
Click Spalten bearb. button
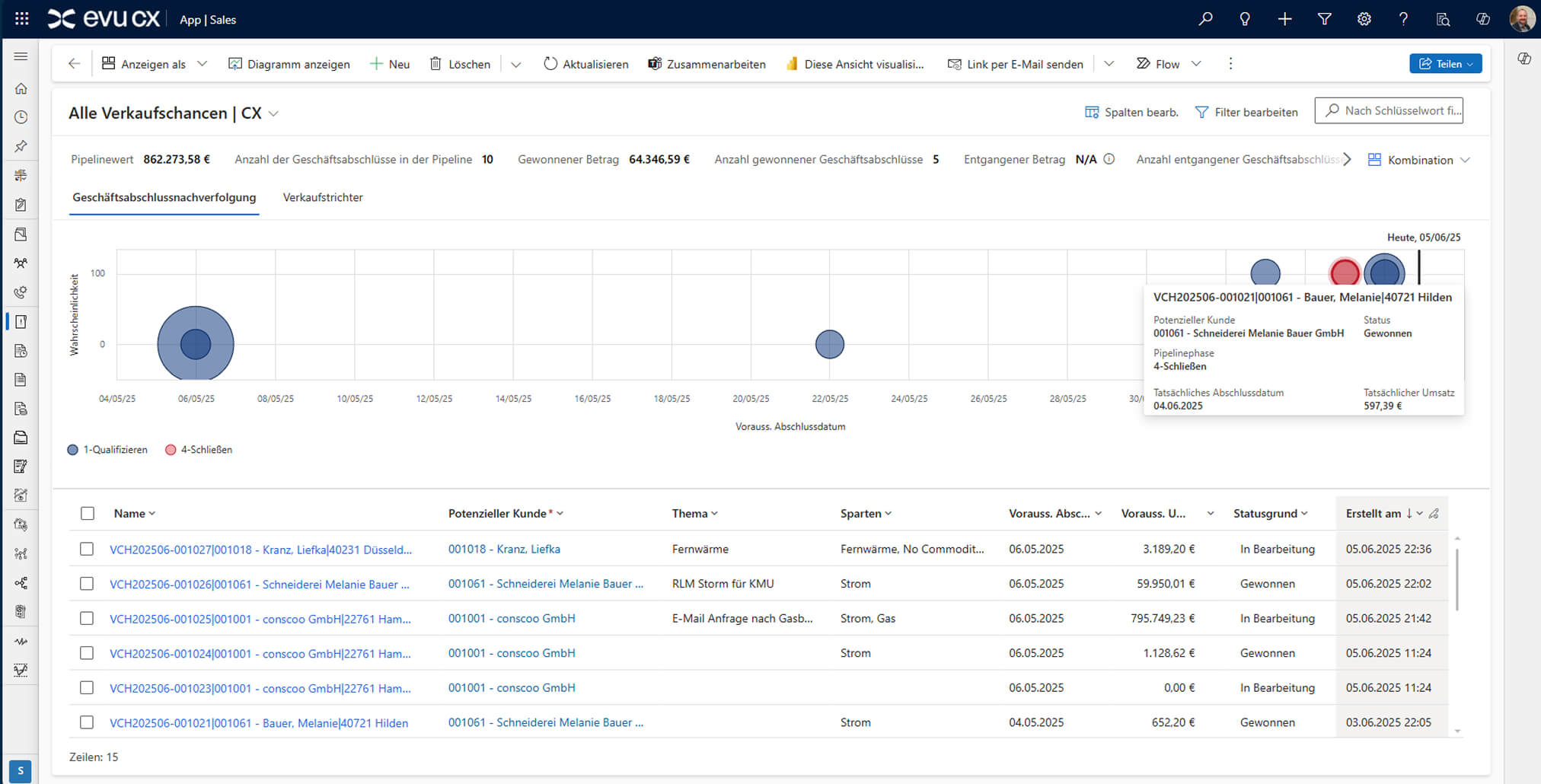(x=1131, y=112)
